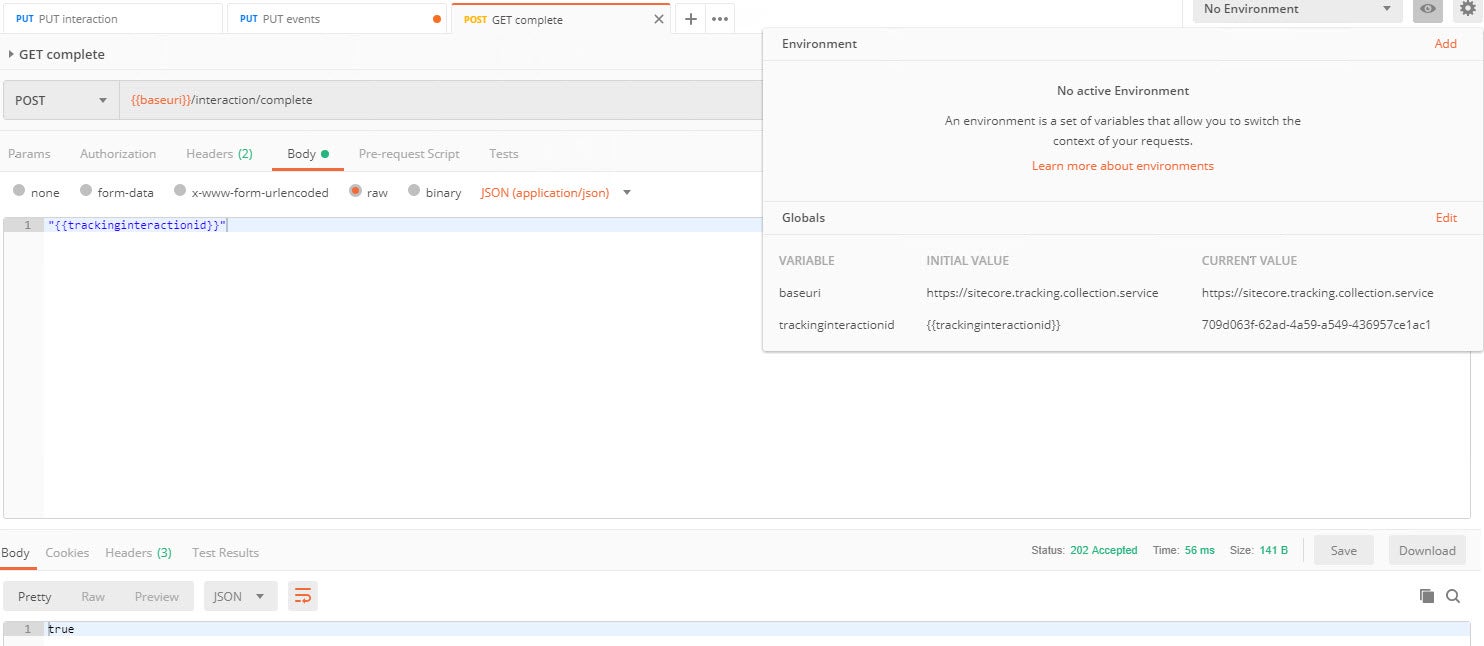This screenshot has height=646, width=1484.
Task: Close the GET complete request tab
Action: click(658, 19)
